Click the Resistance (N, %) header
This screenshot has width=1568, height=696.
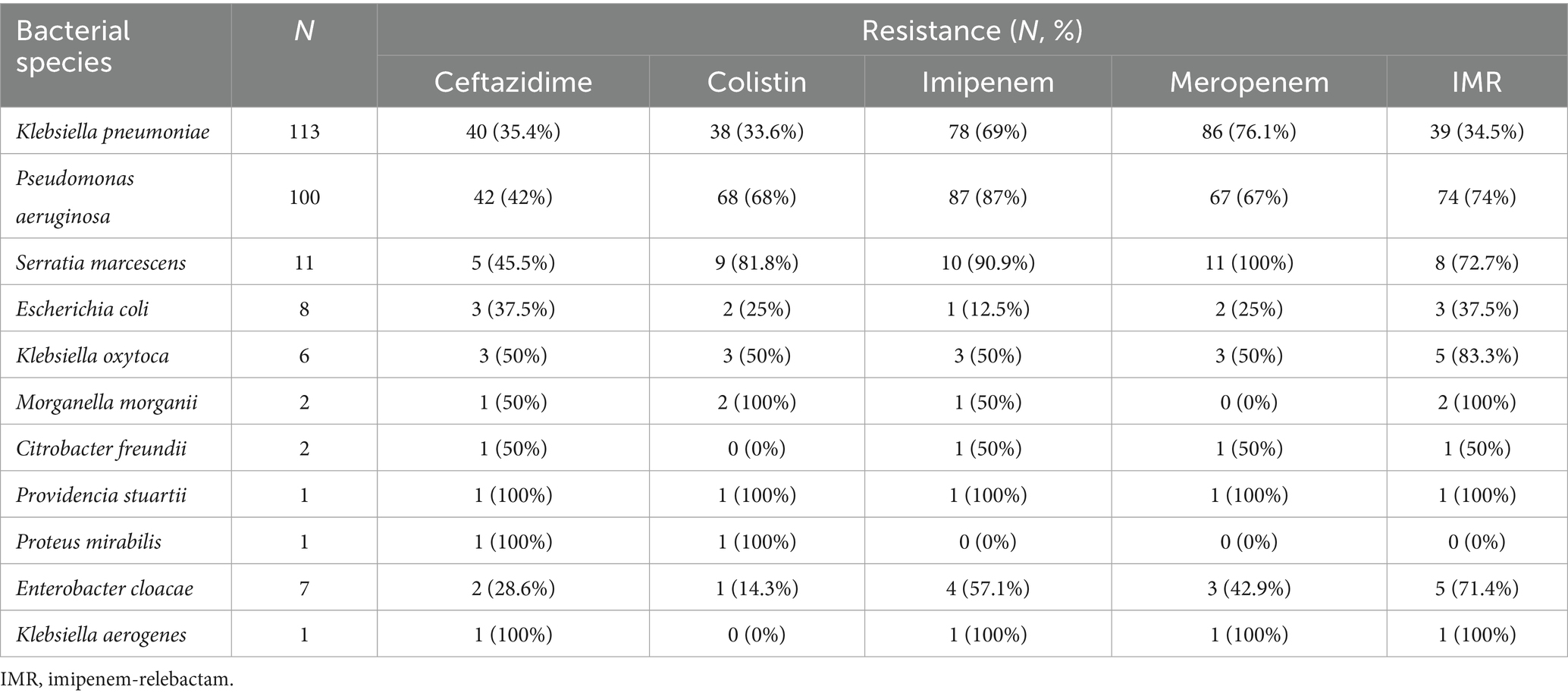click(x=971, y=30)
